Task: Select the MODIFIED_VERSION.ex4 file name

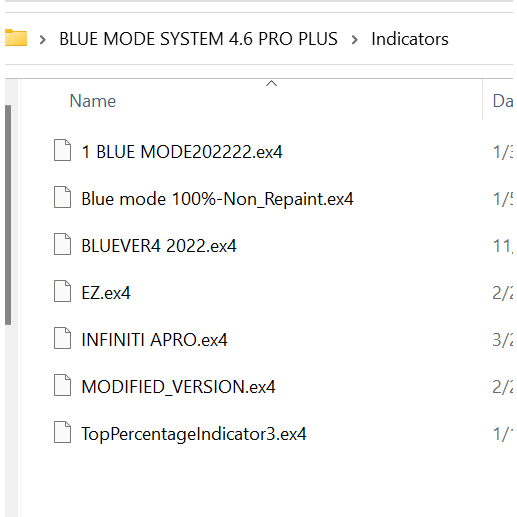Action: 178,387
